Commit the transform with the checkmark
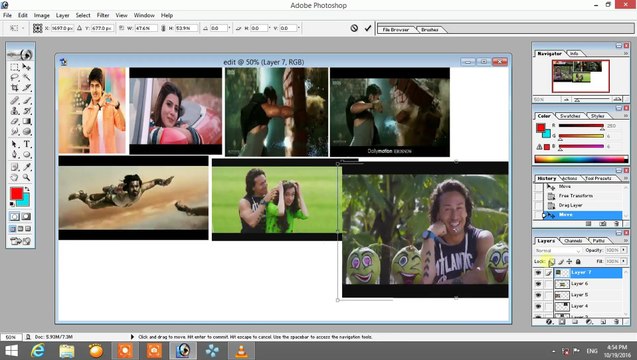This screenshot has height=360, width=637. [x=368, y=28]
